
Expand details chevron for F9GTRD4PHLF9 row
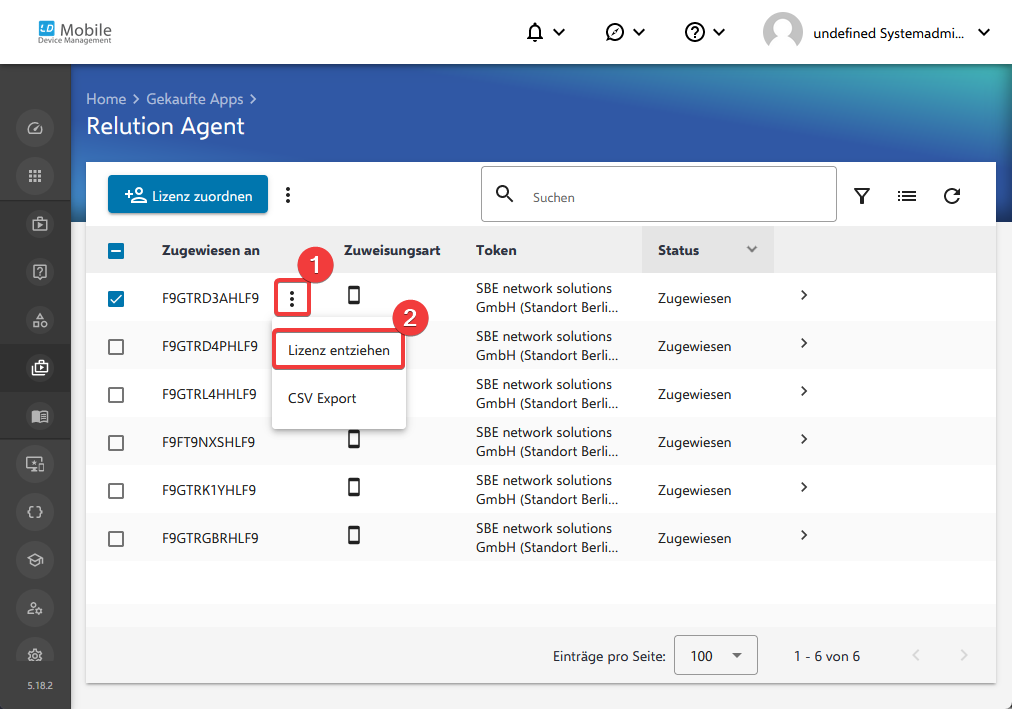click(x=804, y=343)
